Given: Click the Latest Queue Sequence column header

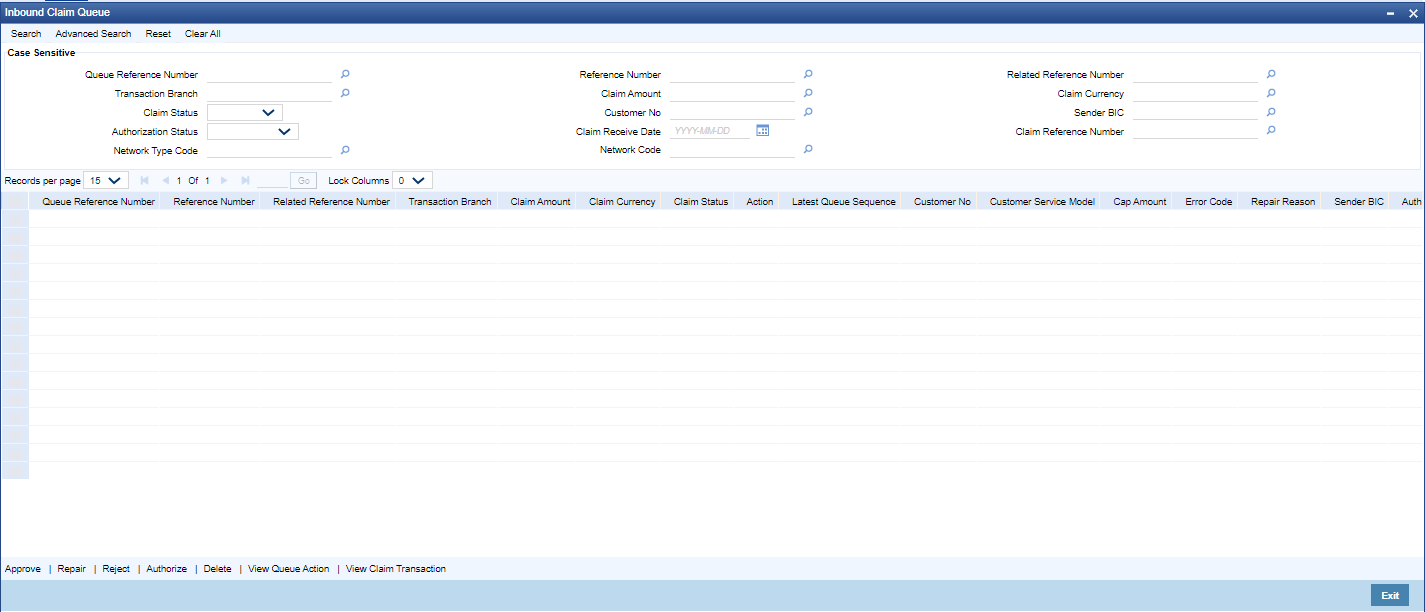Looking at the screenshot, I should [844, 201].
